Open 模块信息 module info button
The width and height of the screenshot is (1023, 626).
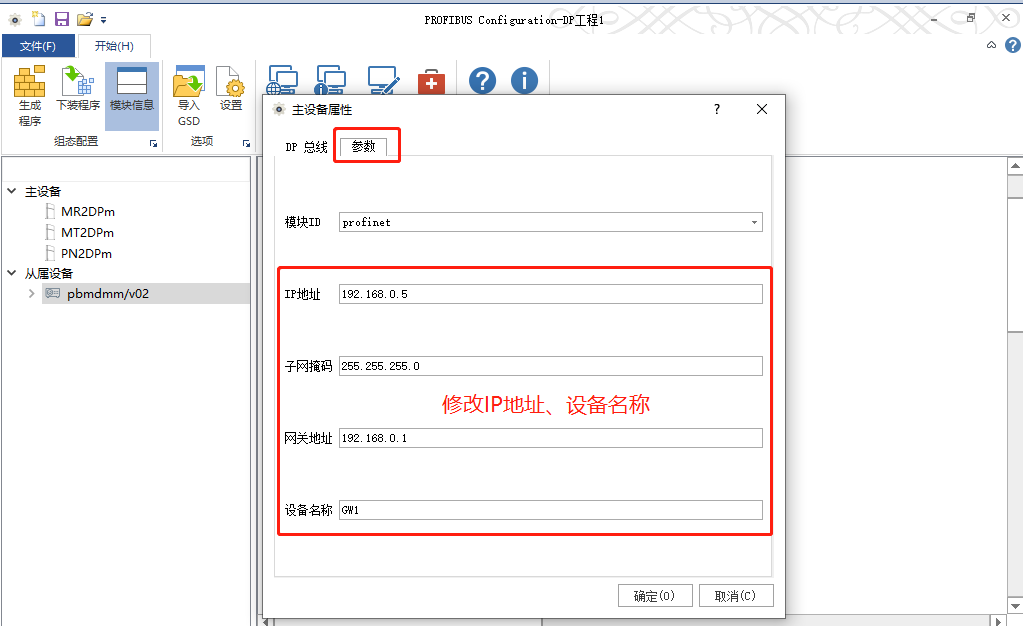click(131, 89)
